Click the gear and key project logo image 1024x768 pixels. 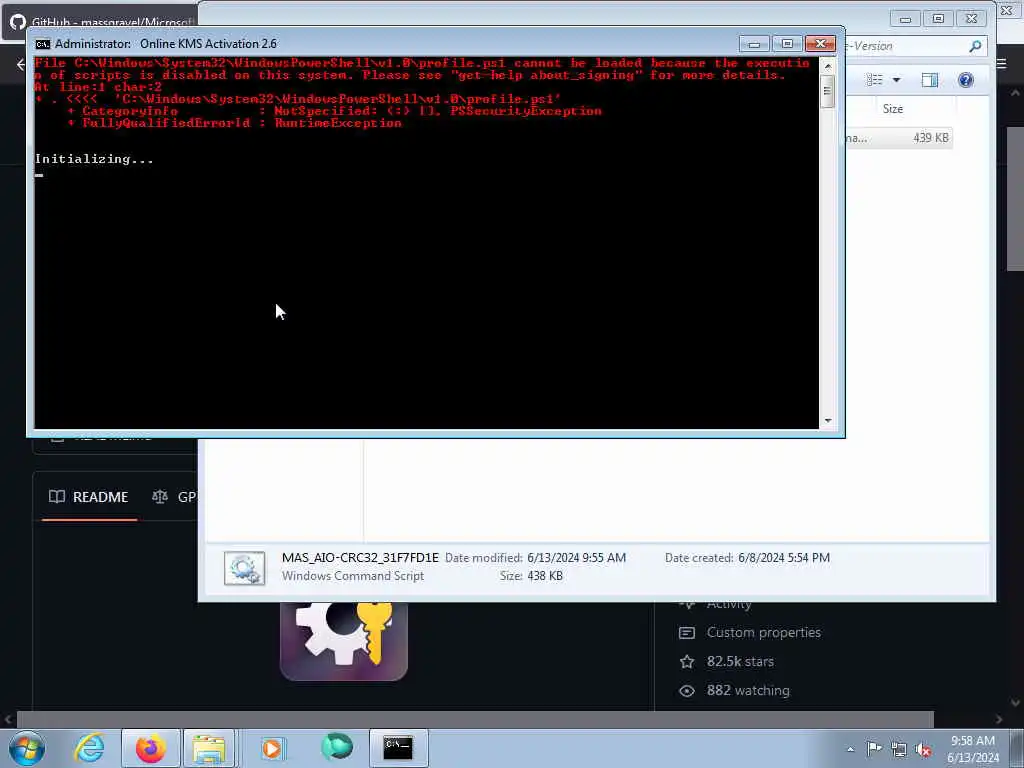(344, 641)
